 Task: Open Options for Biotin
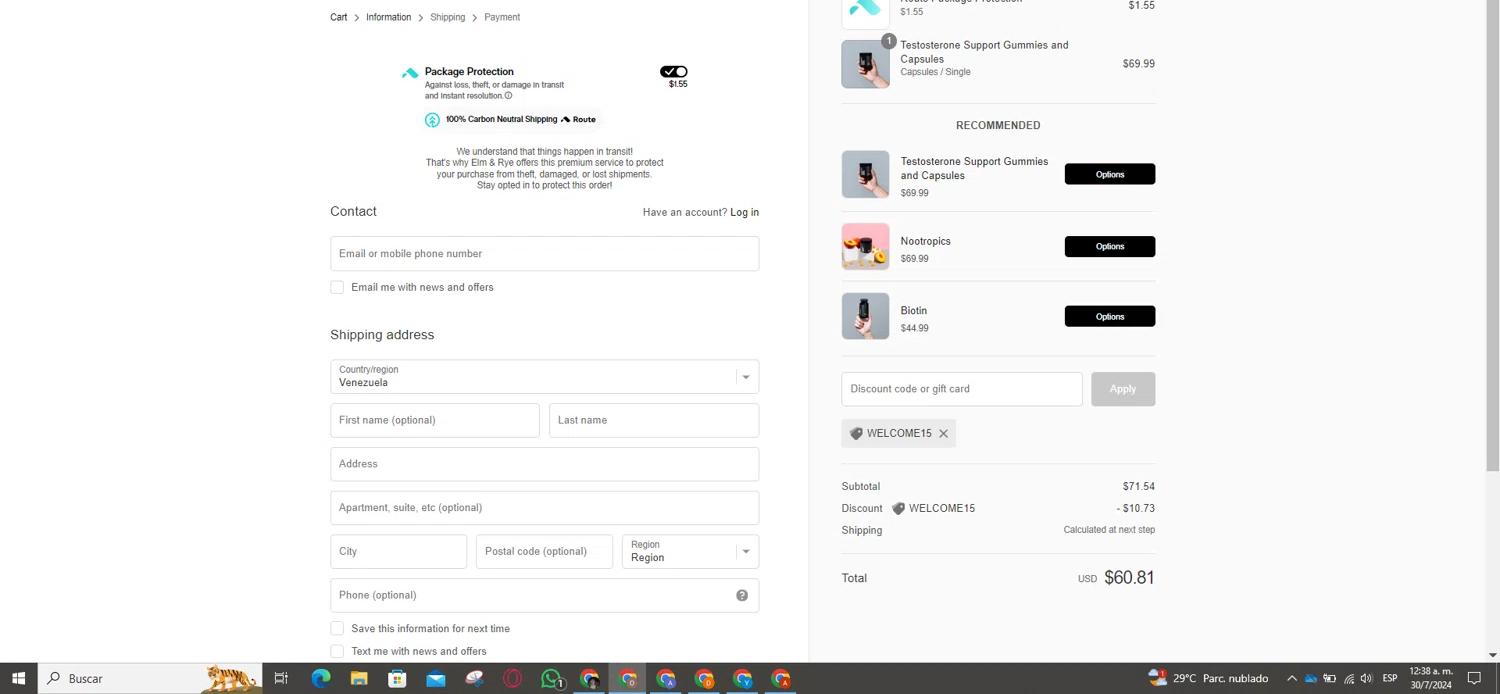(1110, 316)
